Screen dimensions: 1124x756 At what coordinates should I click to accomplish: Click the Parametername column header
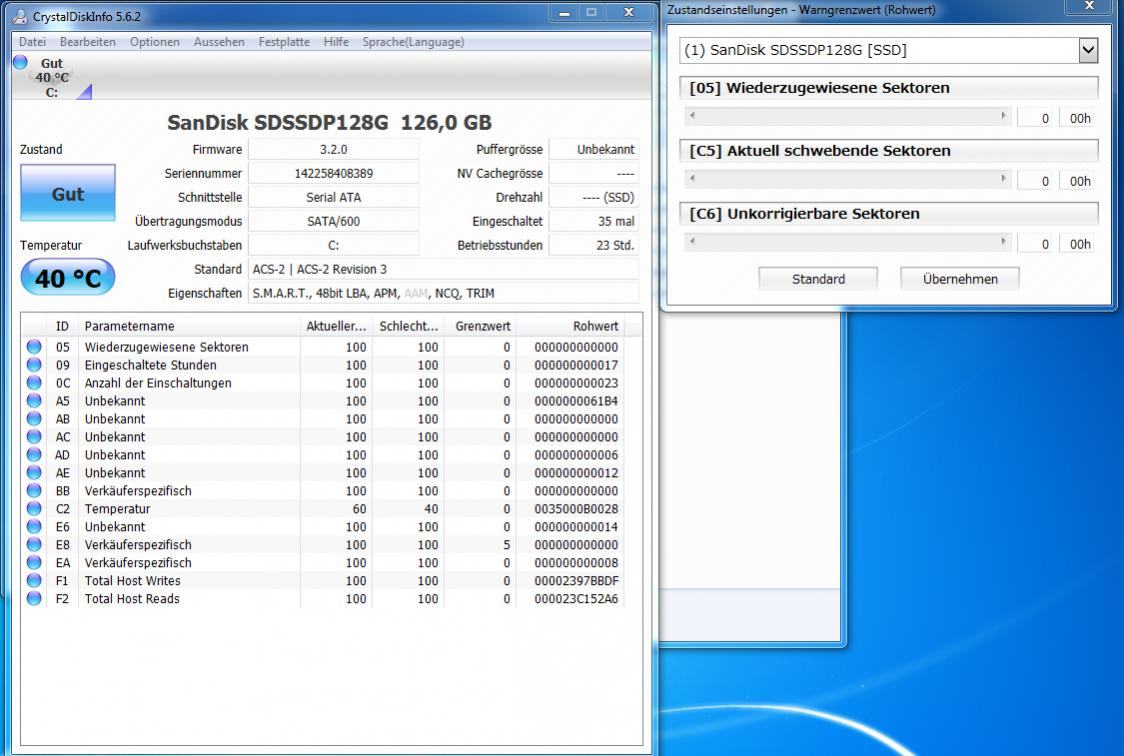189,326
